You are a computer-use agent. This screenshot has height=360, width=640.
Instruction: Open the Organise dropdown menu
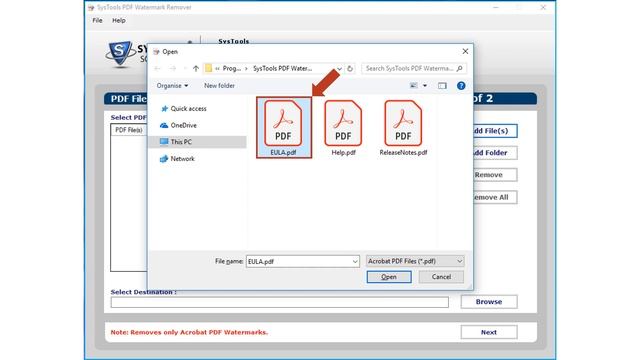172,86
